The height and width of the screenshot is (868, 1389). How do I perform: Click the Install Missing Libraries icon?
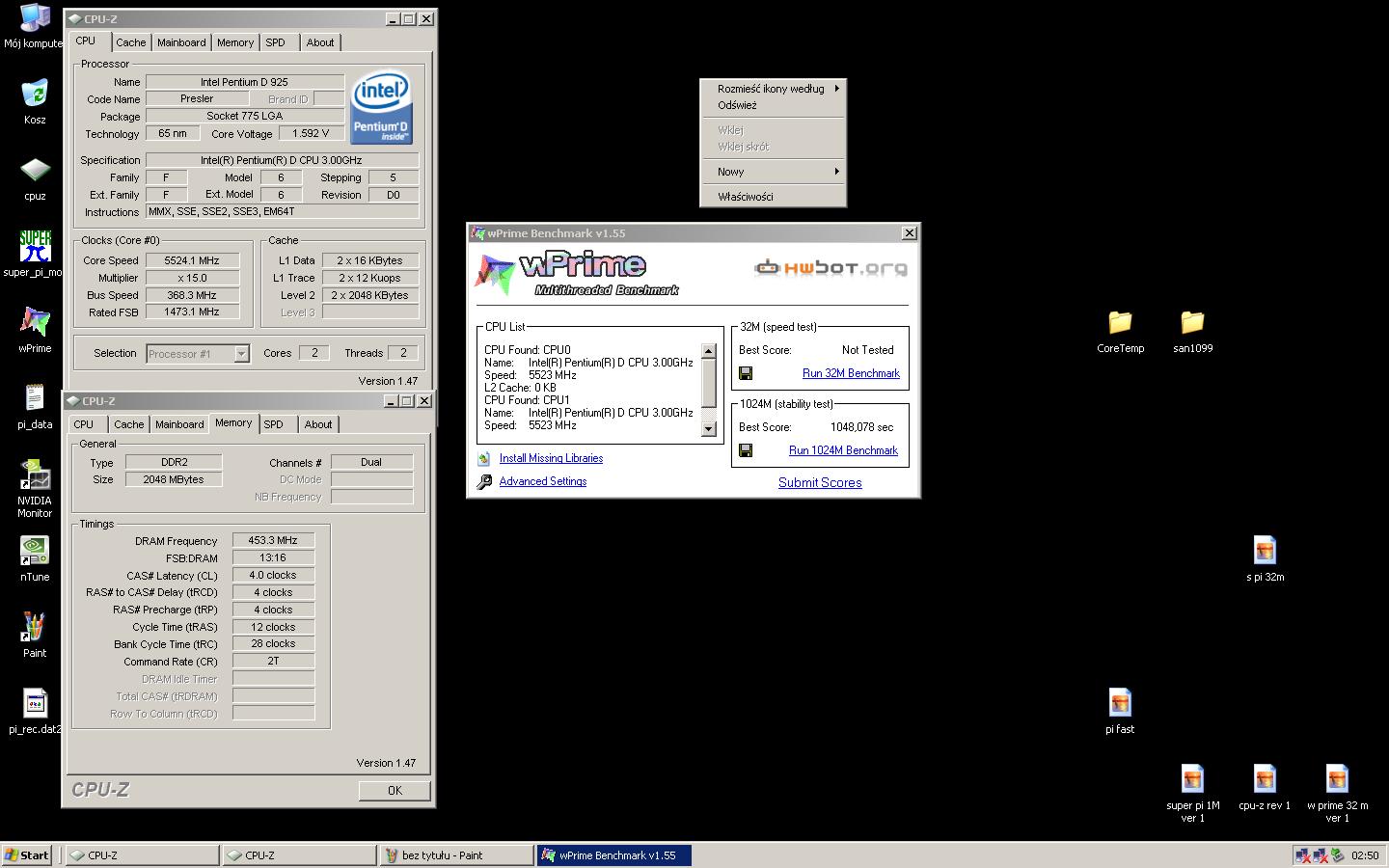click(x=484, y=458)
